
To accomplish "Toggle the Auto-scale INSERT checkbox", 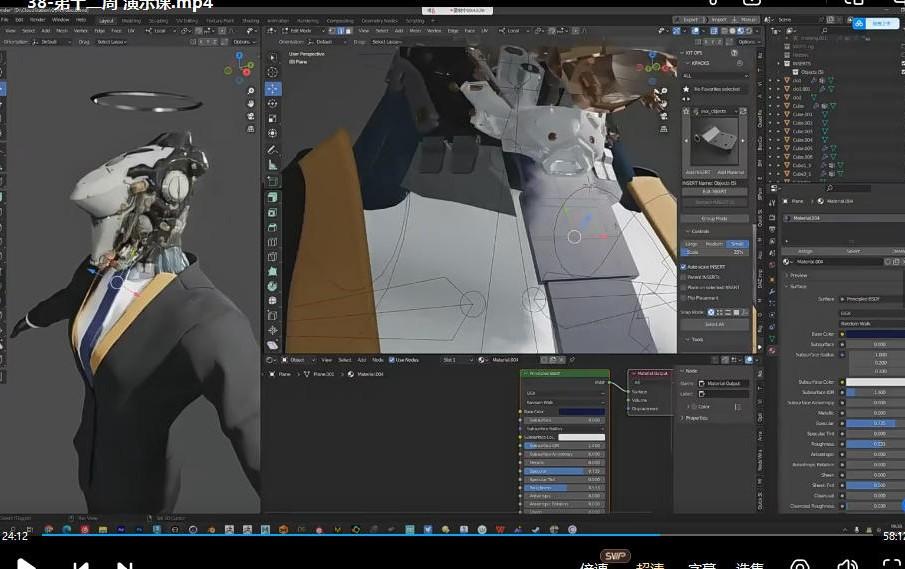I will (685, 267).
